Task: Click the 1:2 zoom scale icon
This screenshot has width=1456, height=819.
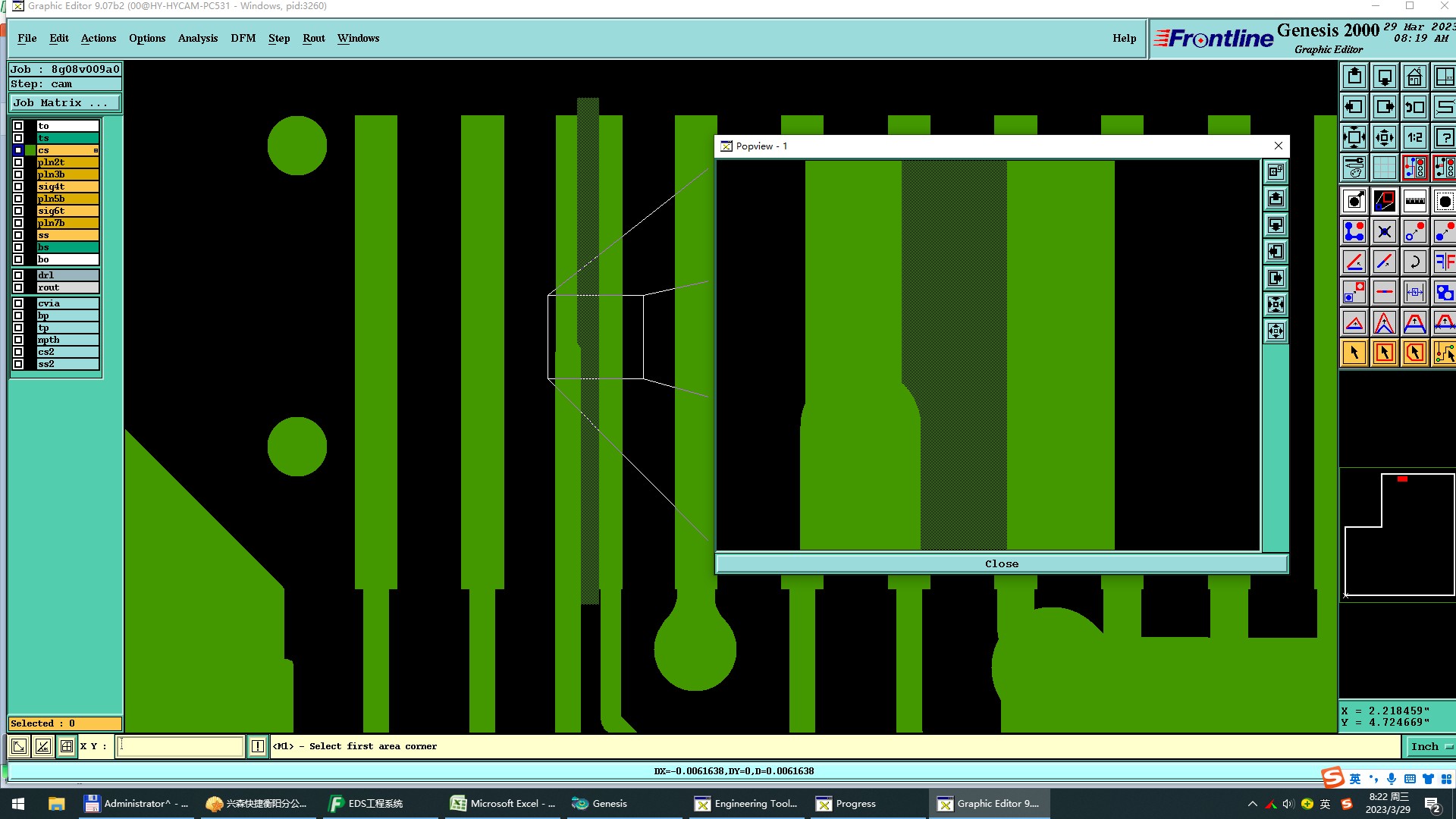Action: (x=1414, y=137)
